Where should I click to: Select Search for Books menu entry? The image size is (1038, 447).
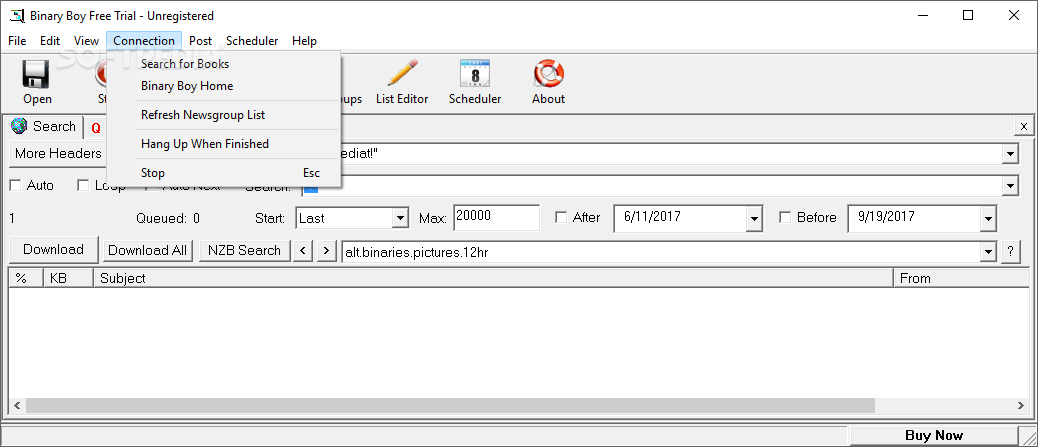(x=224, y=64)
